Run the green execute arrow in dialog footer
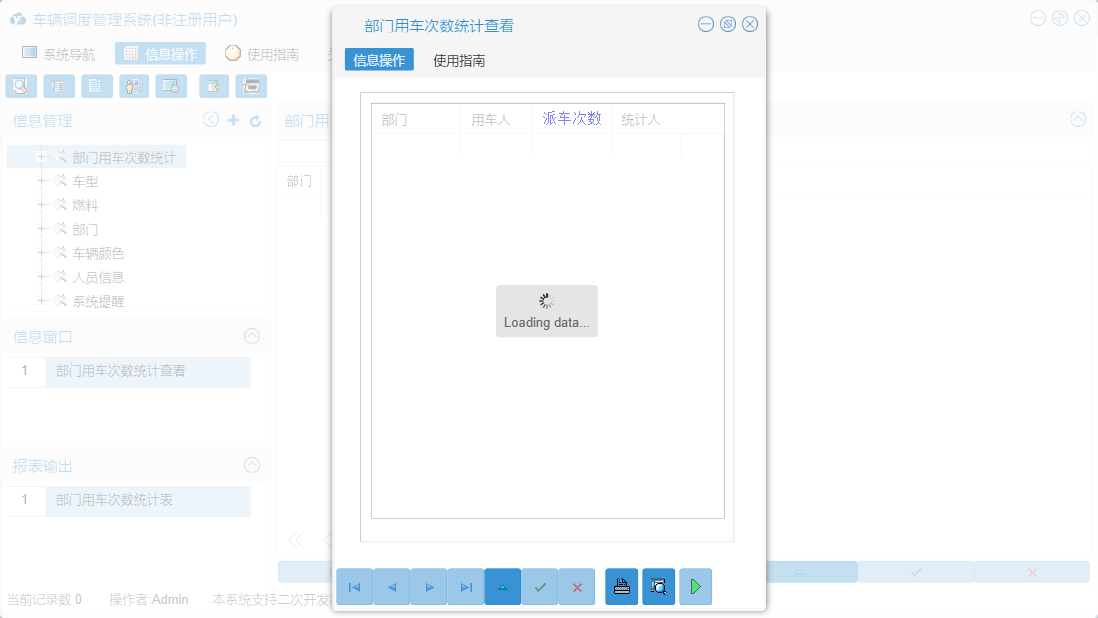 click(695, 587)
